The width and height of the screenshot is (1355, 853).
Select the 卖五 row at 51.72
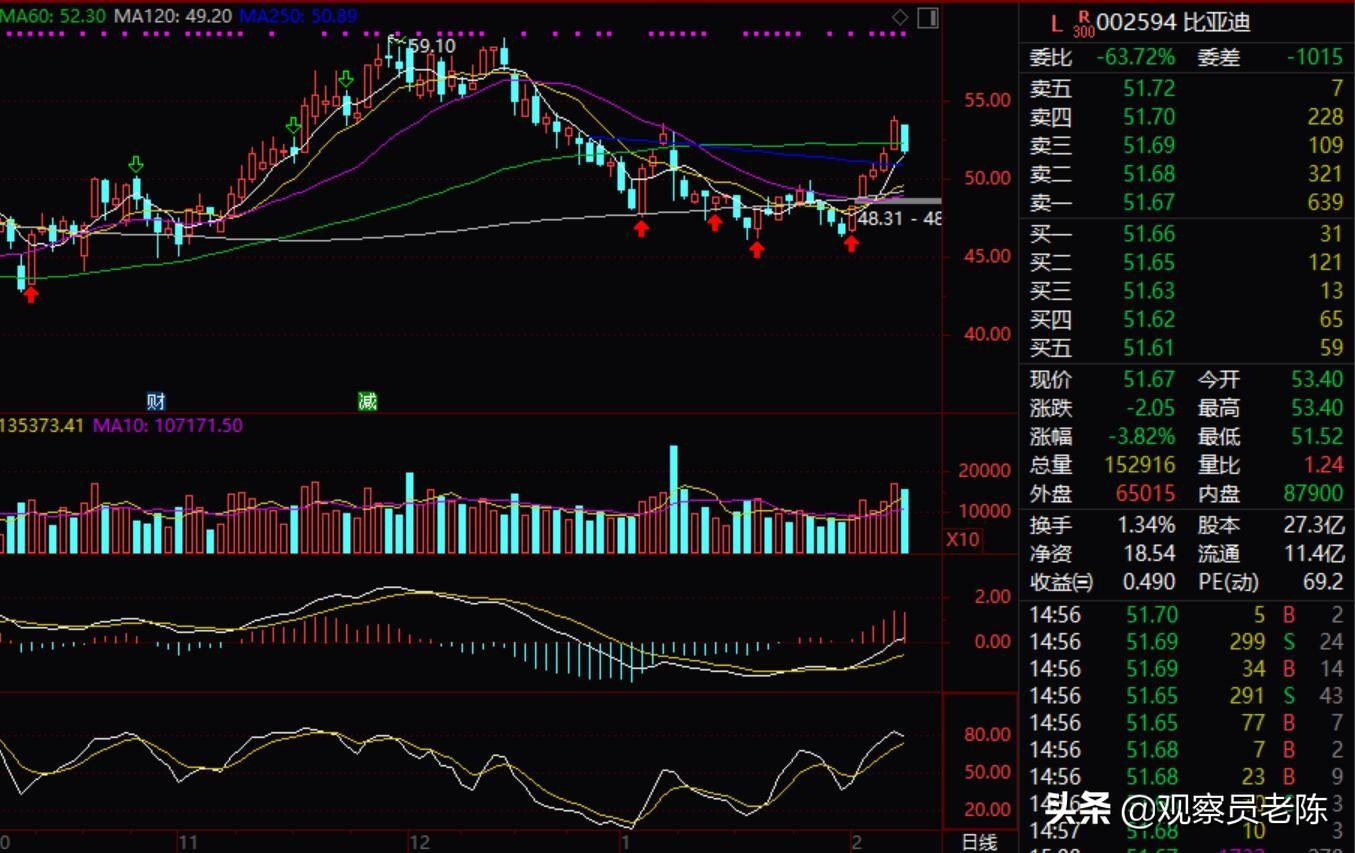[1149, 89]
